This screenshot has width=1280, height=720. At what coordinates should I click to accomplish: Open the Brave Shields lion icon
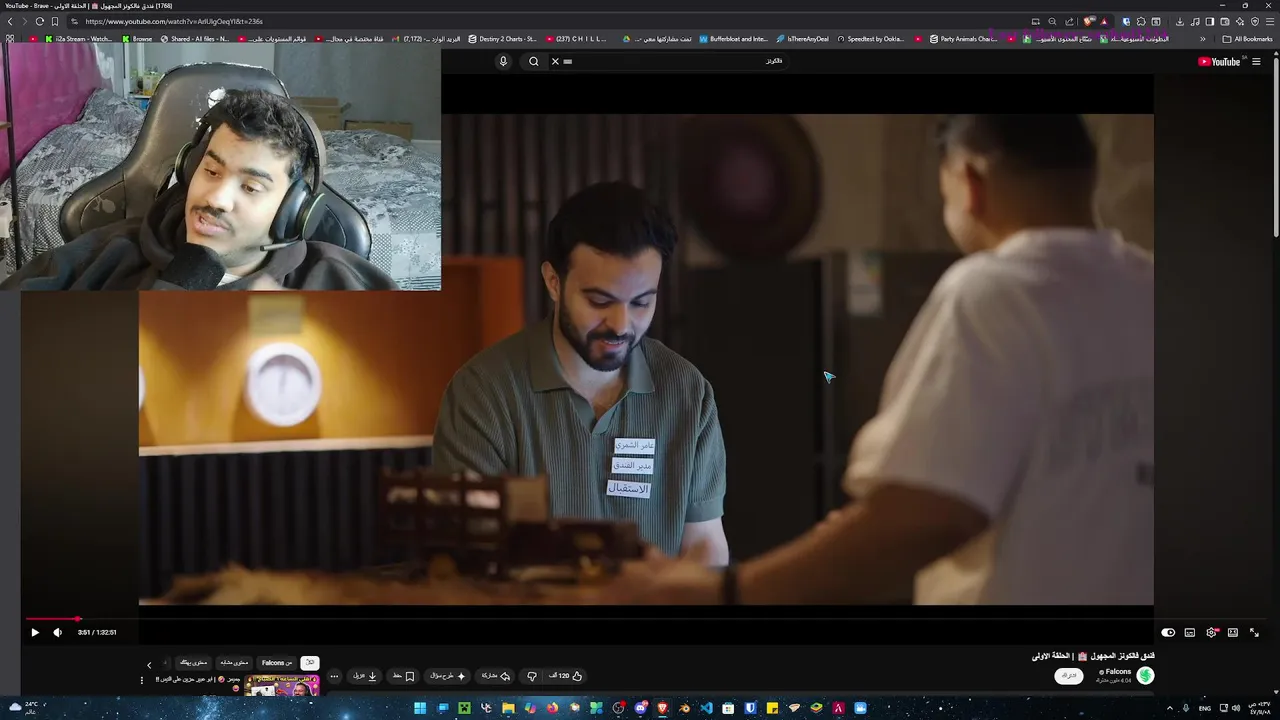pyautogui.click(x=1087, y=21)
